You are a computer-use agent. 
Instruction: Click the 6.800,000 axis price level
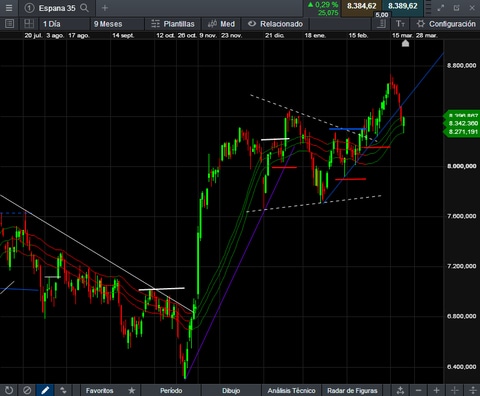point(462,316)
